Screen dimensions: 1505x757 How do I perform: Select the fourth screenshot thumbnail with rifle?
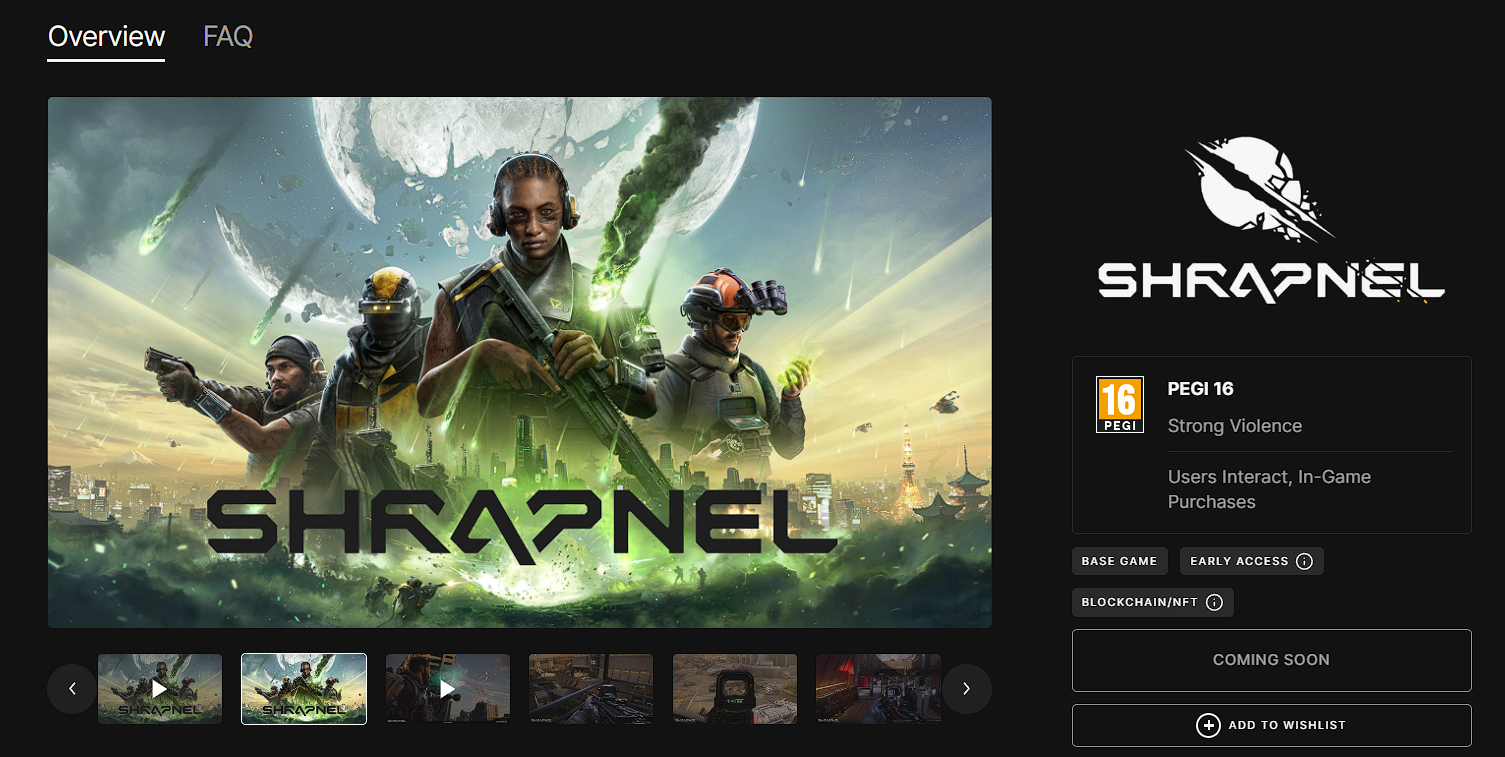coord(591,689)
